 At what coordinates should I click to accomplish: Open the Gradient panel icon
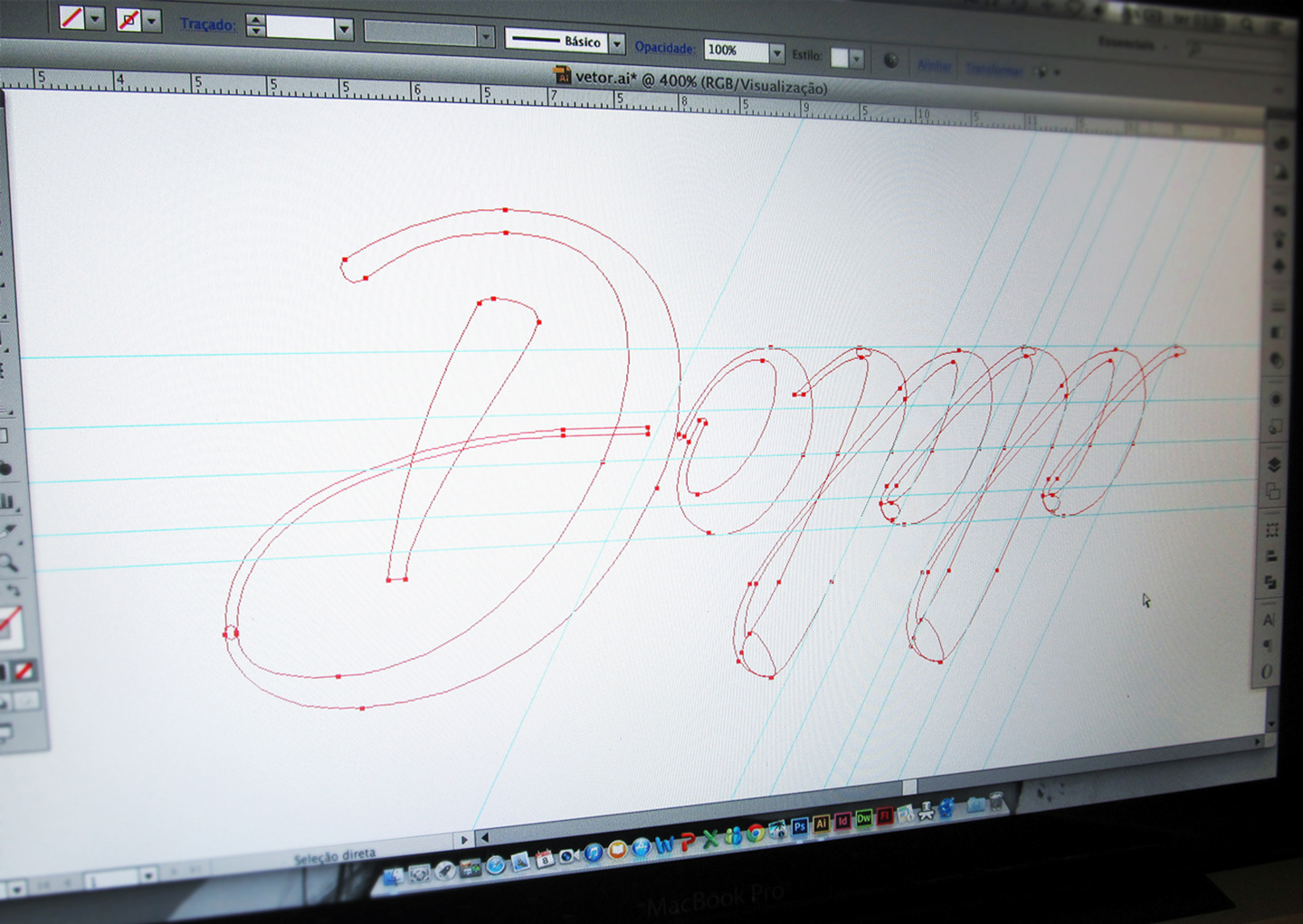(x=1278, y=332)
